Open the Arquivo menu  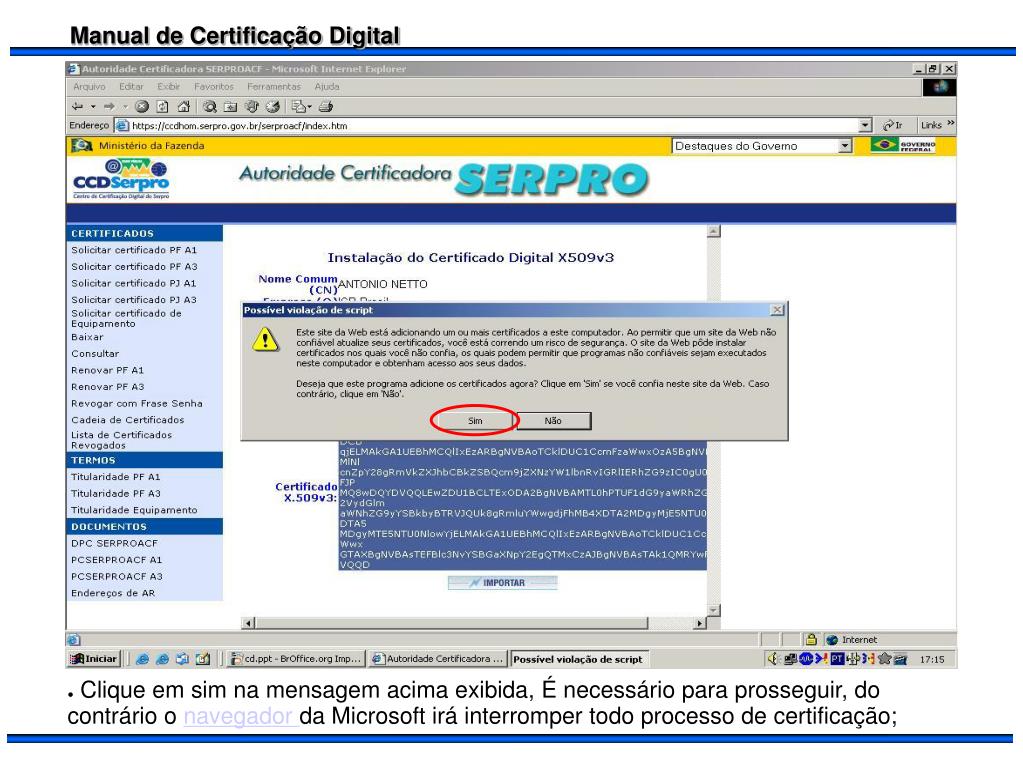pos(89,87)
